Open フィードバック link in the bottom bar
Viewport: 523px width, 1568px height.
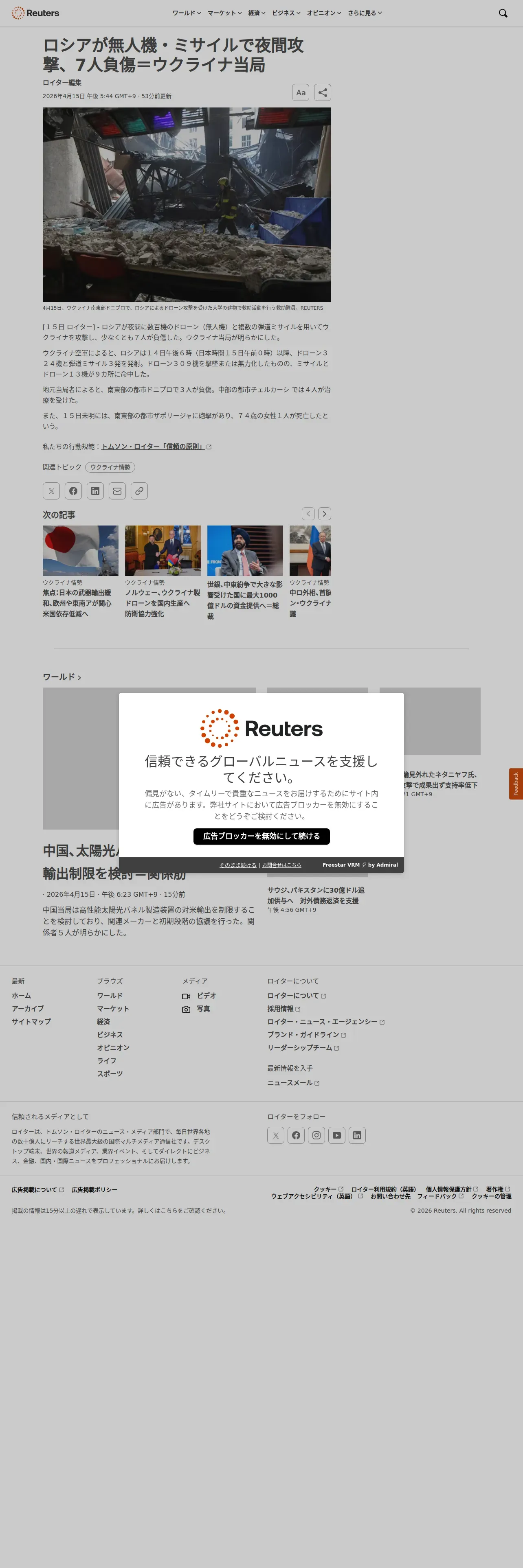coord(440,1196)
